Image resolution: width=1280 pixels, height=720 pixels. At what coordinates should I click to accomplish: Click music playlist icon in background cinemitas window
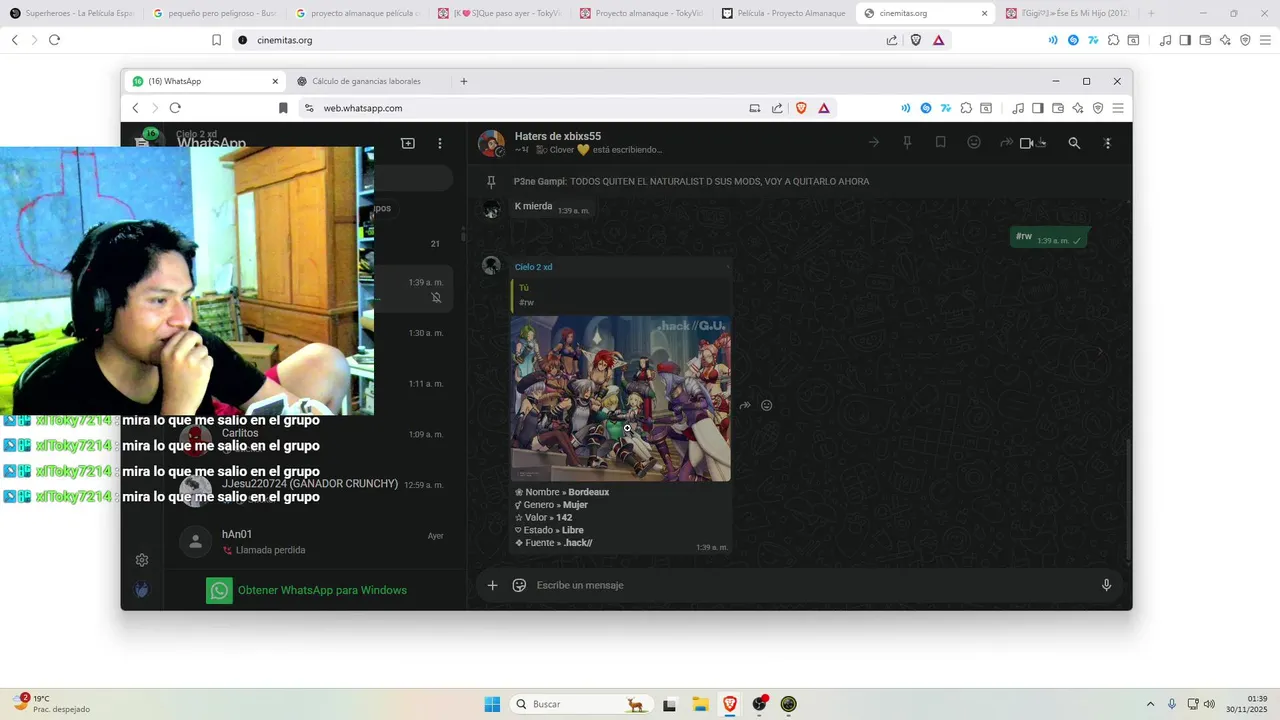point(1165,40)
